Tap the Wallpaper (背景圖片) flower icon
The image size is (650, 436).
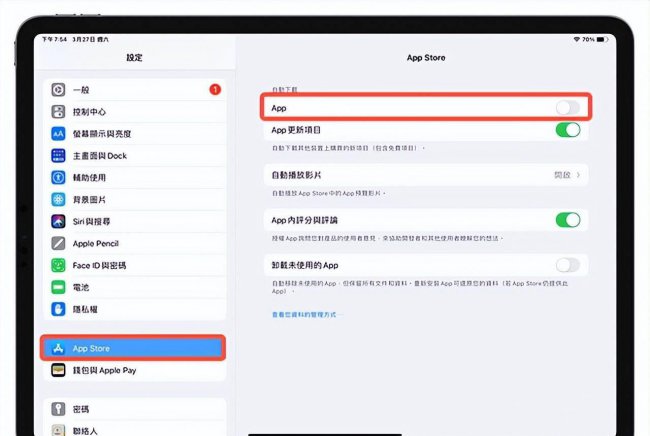(x=58, y=199)
